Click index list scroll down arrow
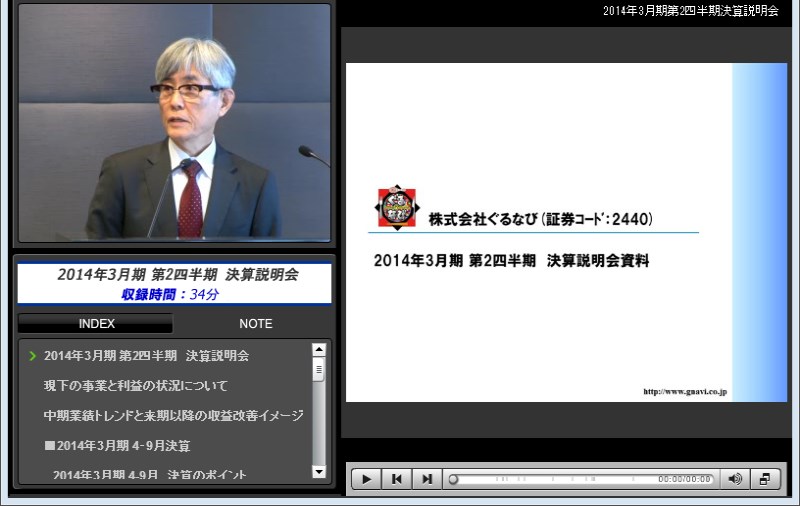The height and width of the screenshot is (506, 800). pos(319,472)
